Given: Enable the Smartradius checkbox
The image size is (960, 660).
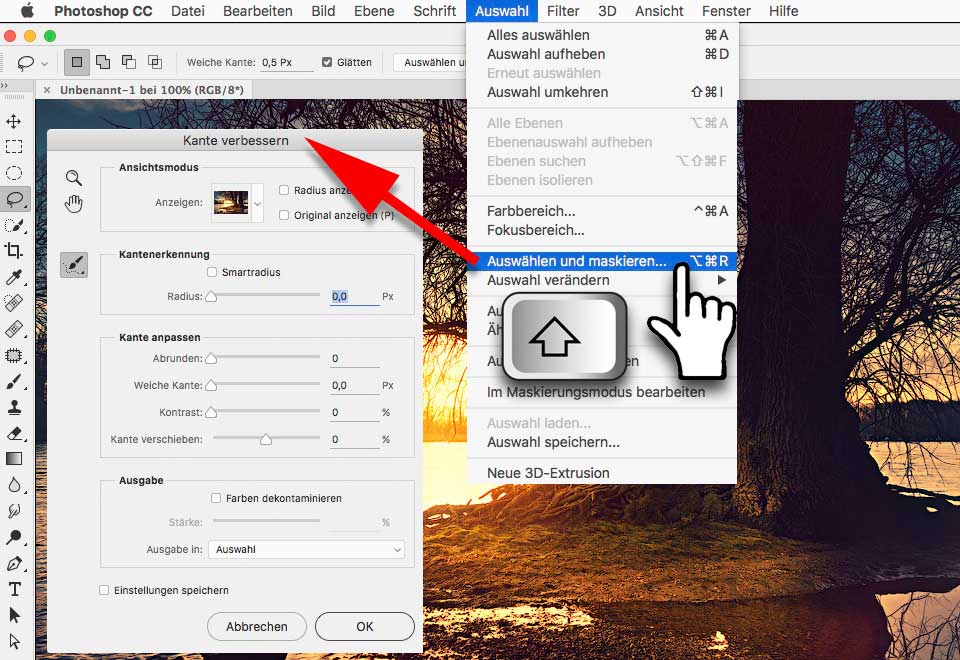Looking at the screenshot, I should point(212,272).
